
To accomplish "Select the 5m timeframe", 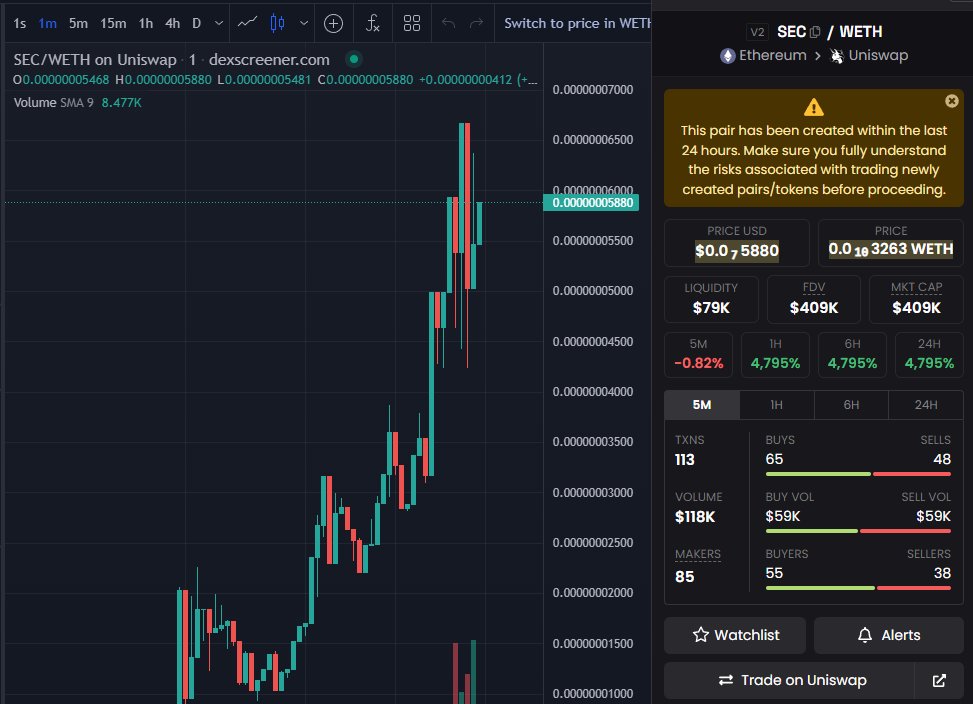I will click(78, 24).
